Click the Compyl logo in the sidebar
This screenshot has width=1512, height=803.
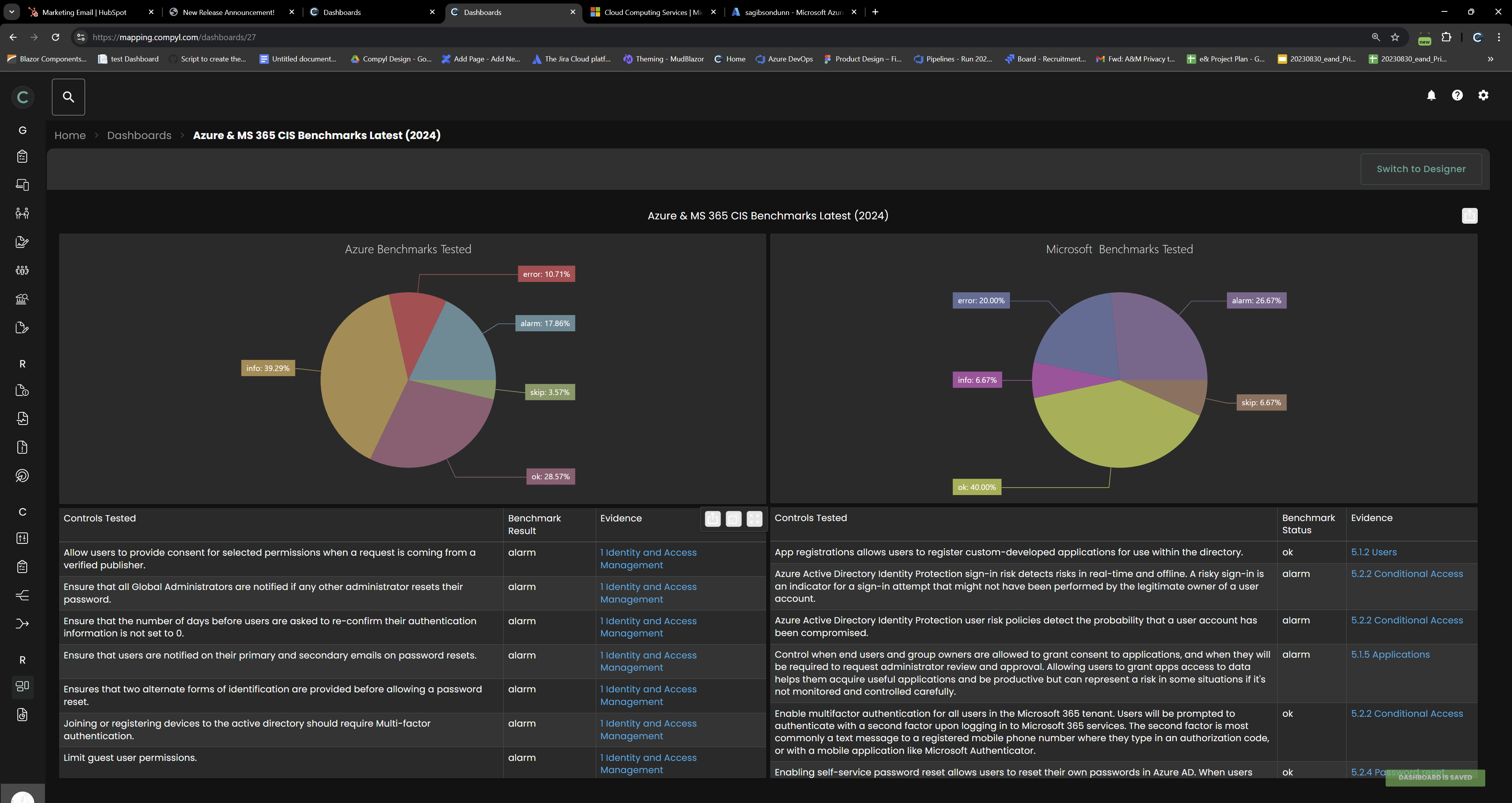[x=22, y=97]
